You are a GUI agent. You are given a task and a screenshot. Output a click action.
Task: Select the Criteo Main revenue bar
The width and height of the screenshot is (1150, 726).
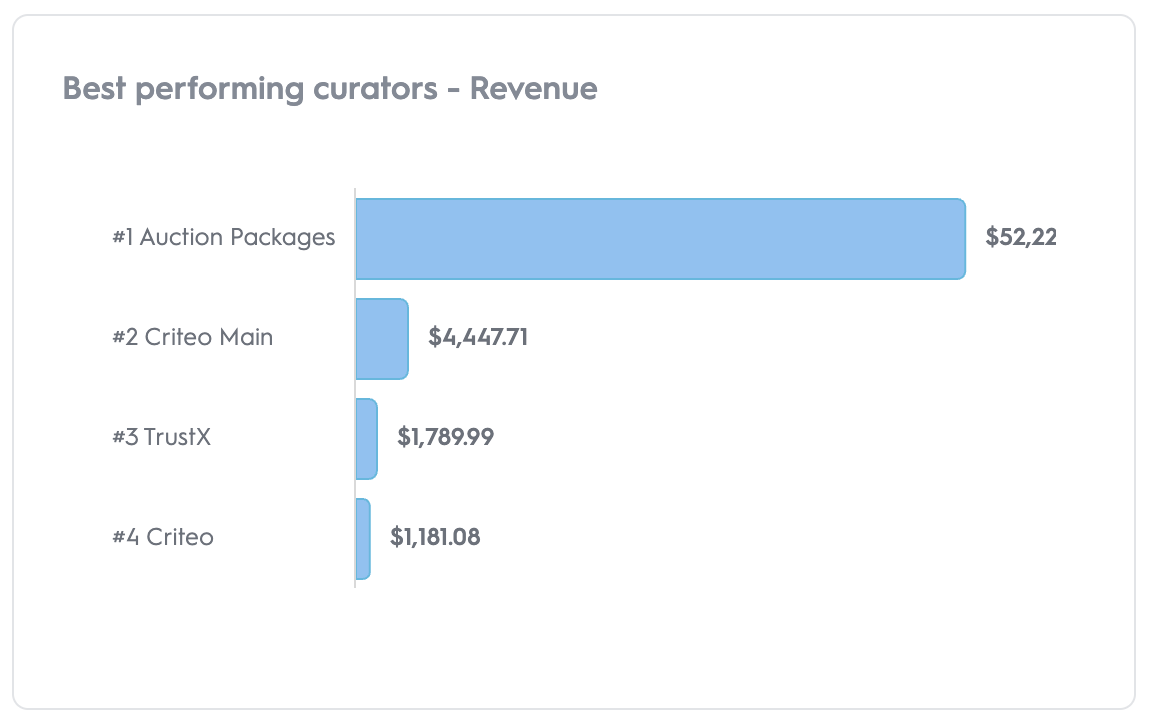click(x=382, y=339)
